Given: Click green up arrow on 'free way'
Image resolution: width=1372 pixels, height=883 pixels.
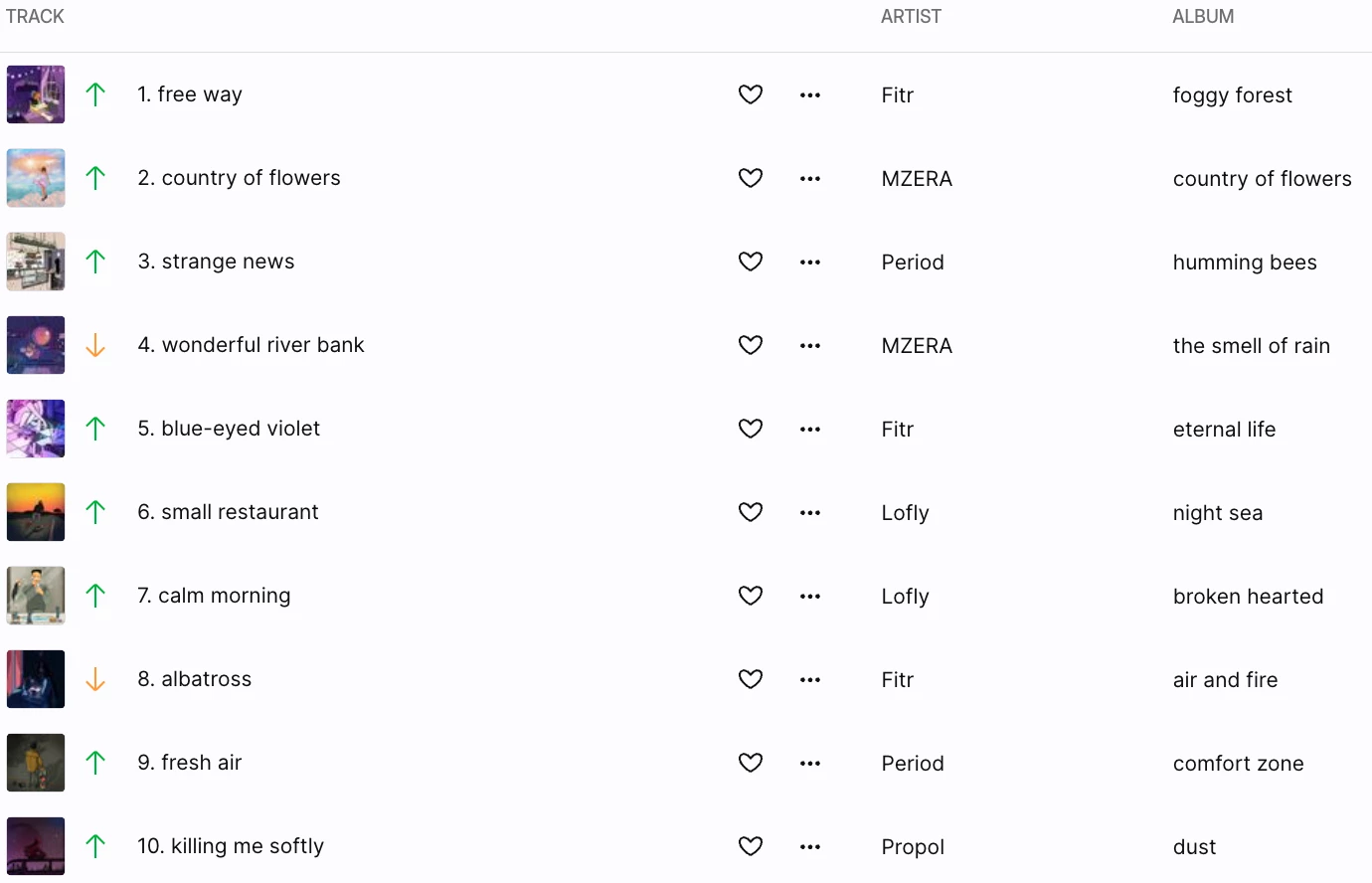Looking at the screenshot, I should 95,94.
